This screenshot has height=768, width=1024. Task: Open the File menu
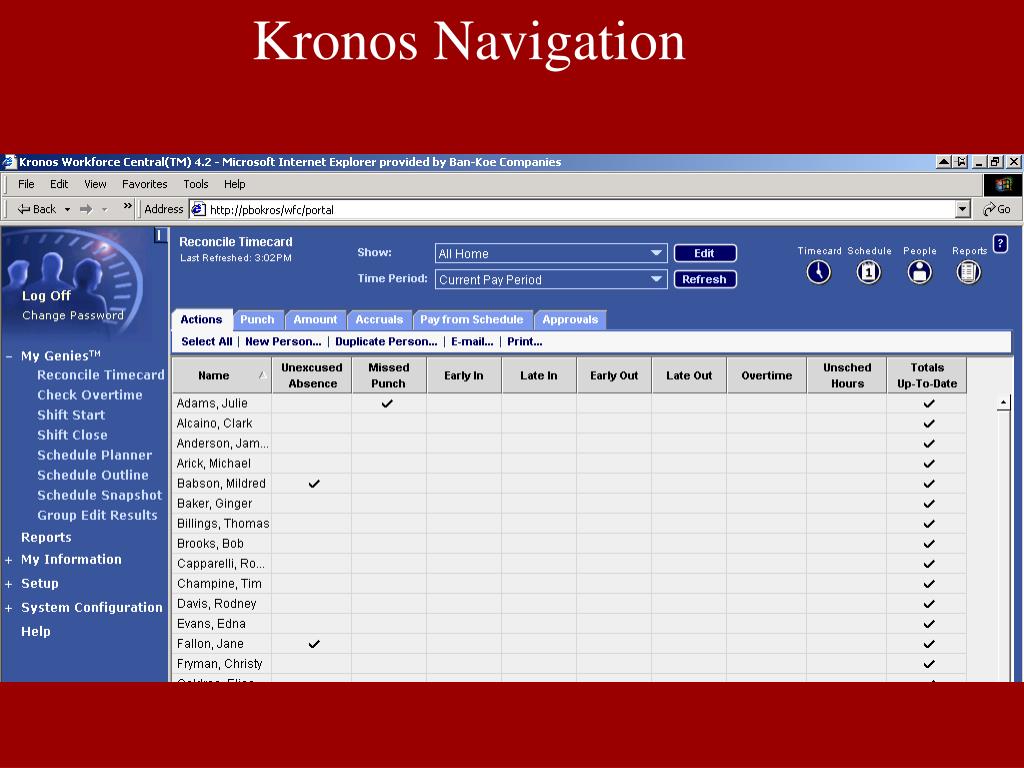[26, 184]
